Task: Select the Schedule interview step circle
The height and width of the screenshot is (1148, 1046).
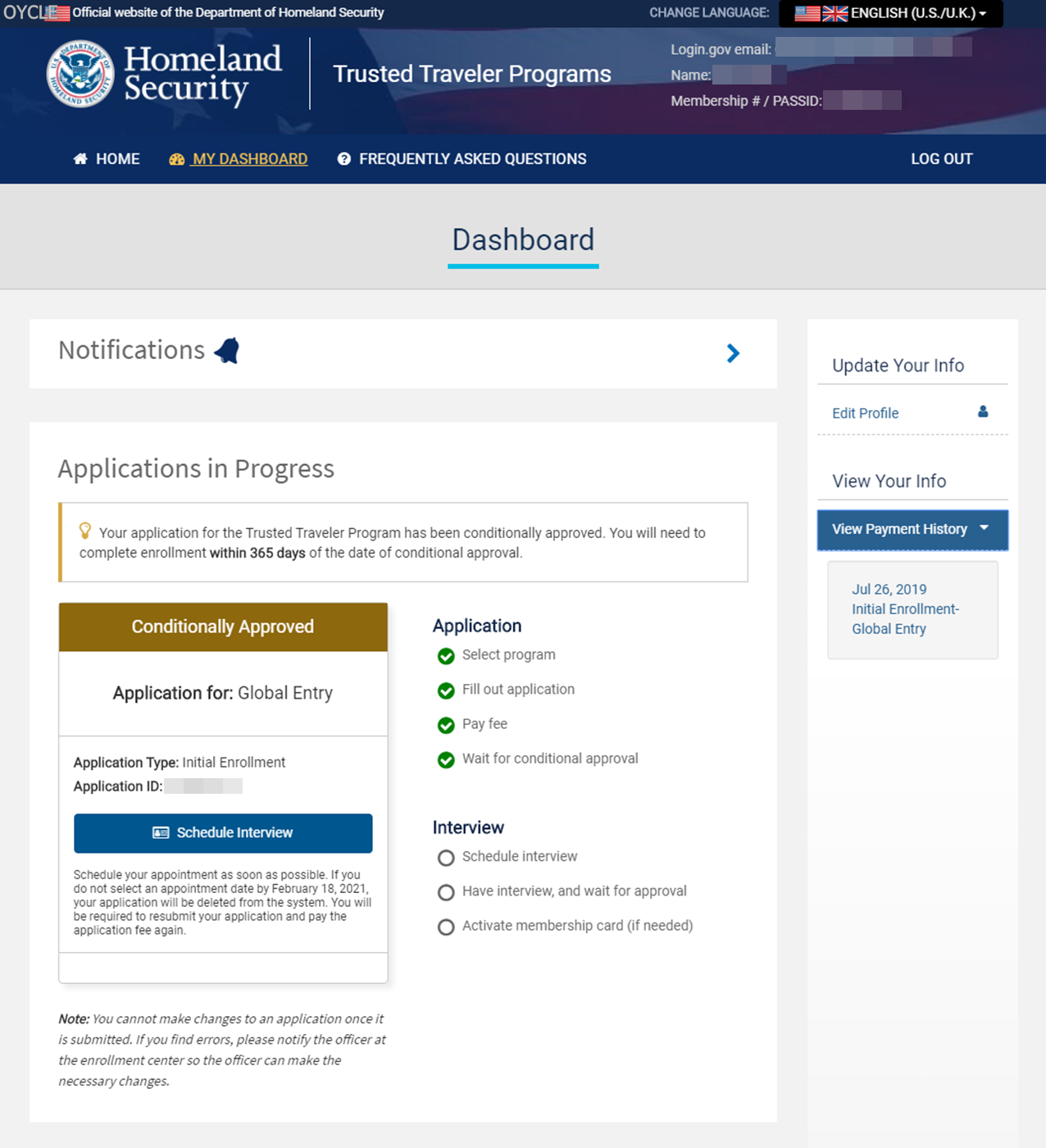Action: click(446, 858)
